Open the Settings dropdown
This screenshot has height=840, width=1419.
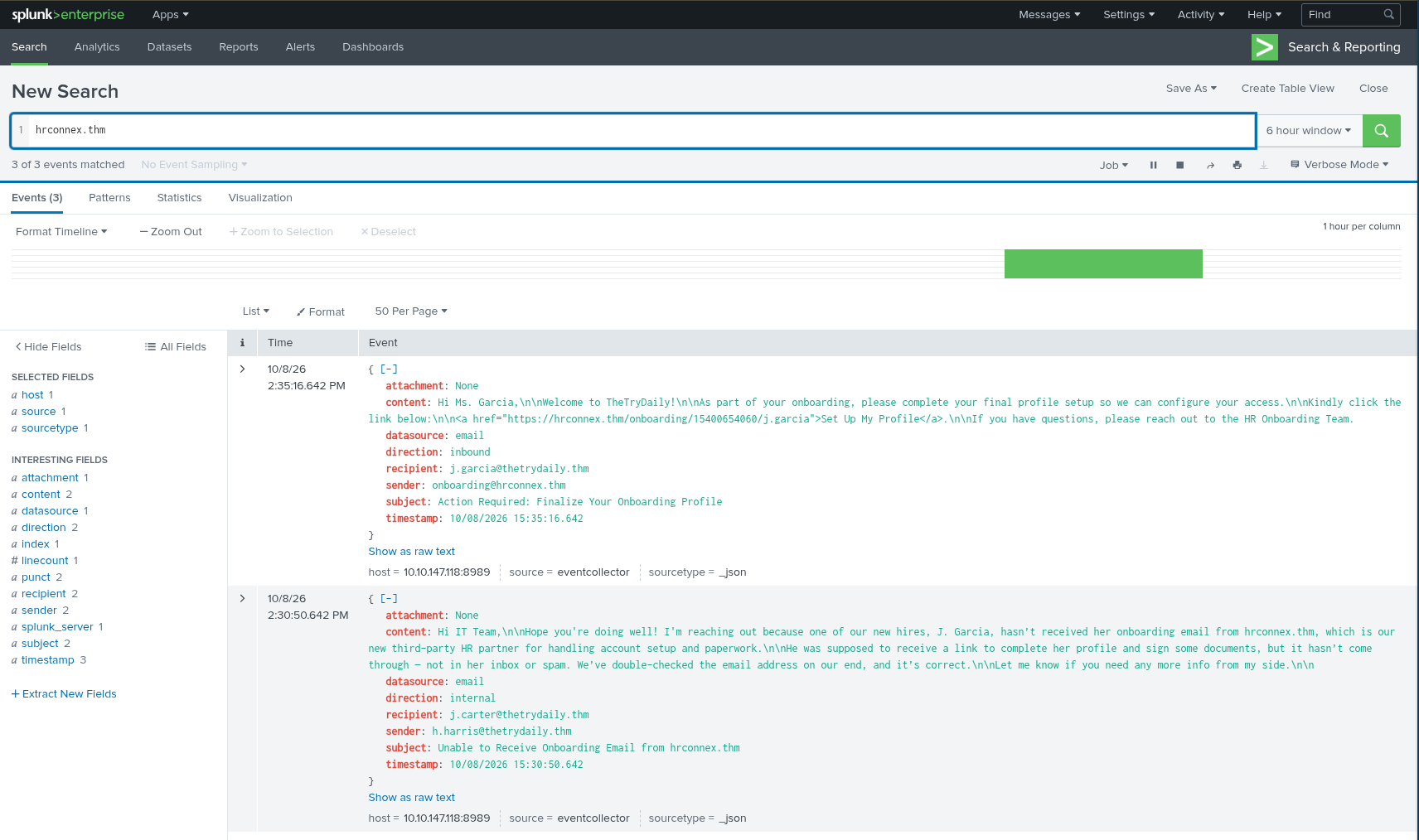(1129, 15)
